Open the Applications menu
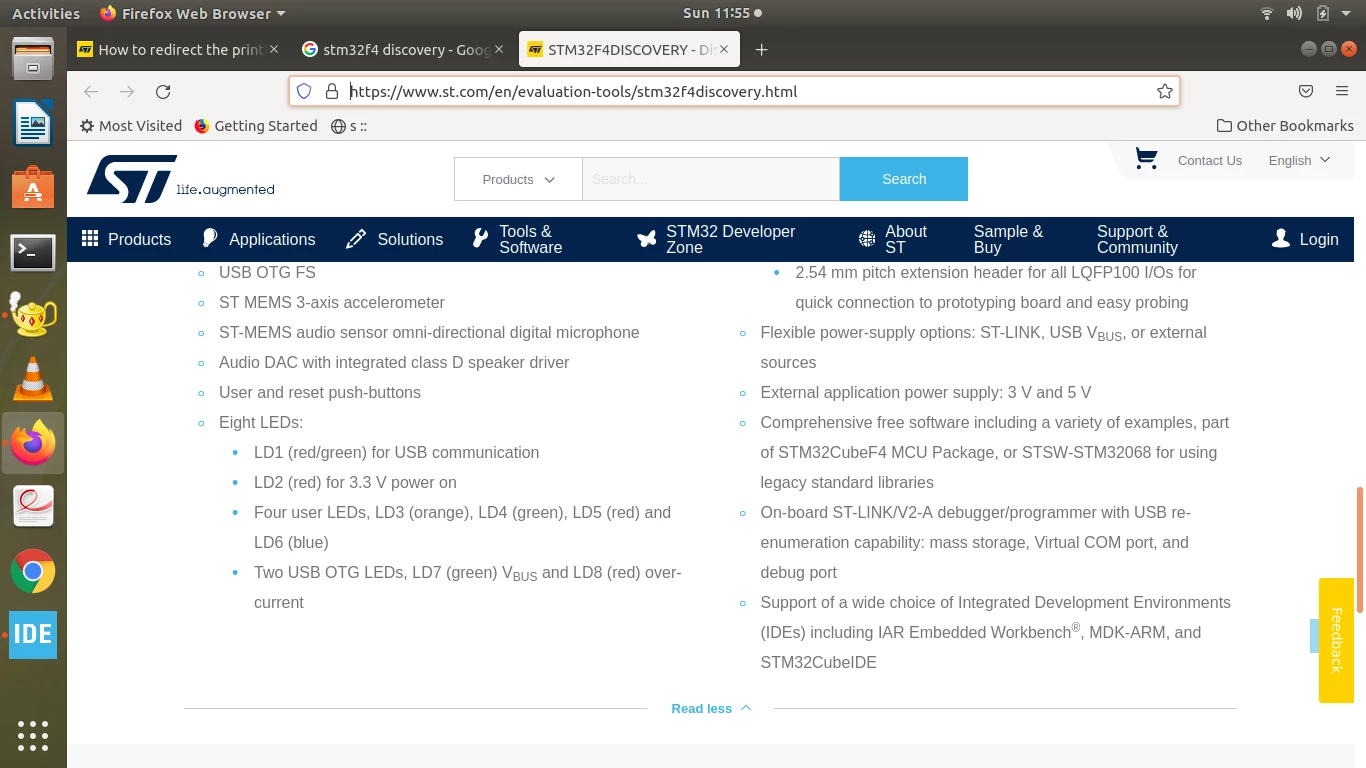 tap(259, 239)
